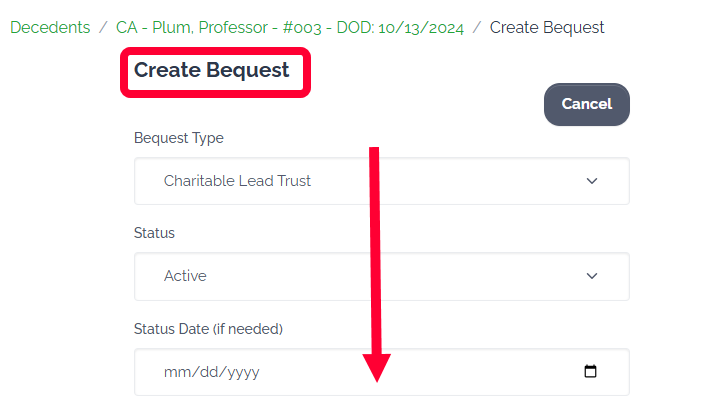Image resolution: width=704 pixels, height=400 pixels.
Task: Select the current Create Bequest breadcrumb
Action: (547, 28)
